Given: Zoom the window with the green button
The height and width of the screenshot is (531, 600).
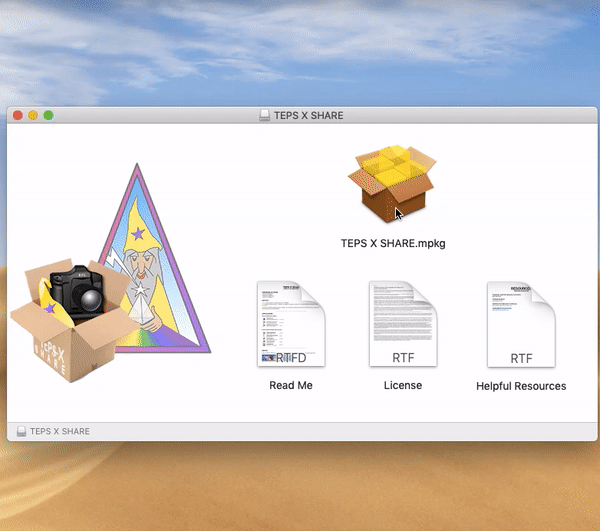Looking at the screenshot, I should click(x=48, y=115).
